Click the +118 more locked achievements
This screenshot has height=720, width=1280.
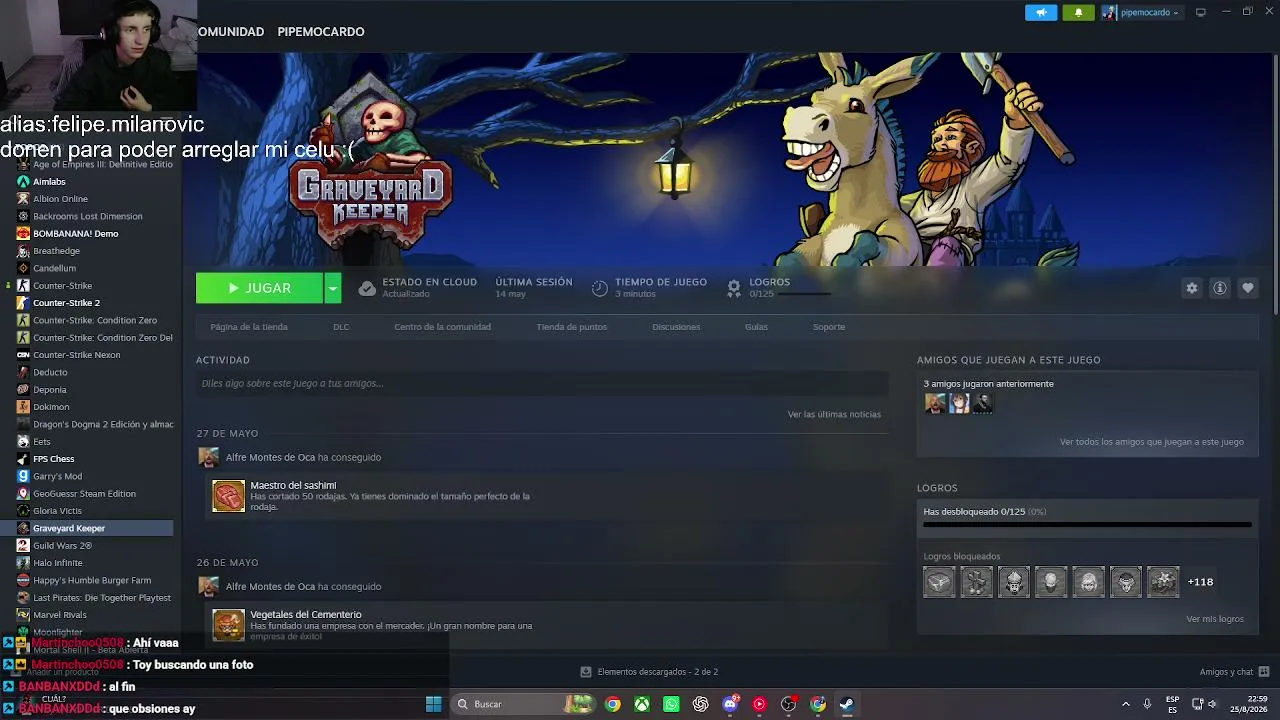coord(1200,582)
